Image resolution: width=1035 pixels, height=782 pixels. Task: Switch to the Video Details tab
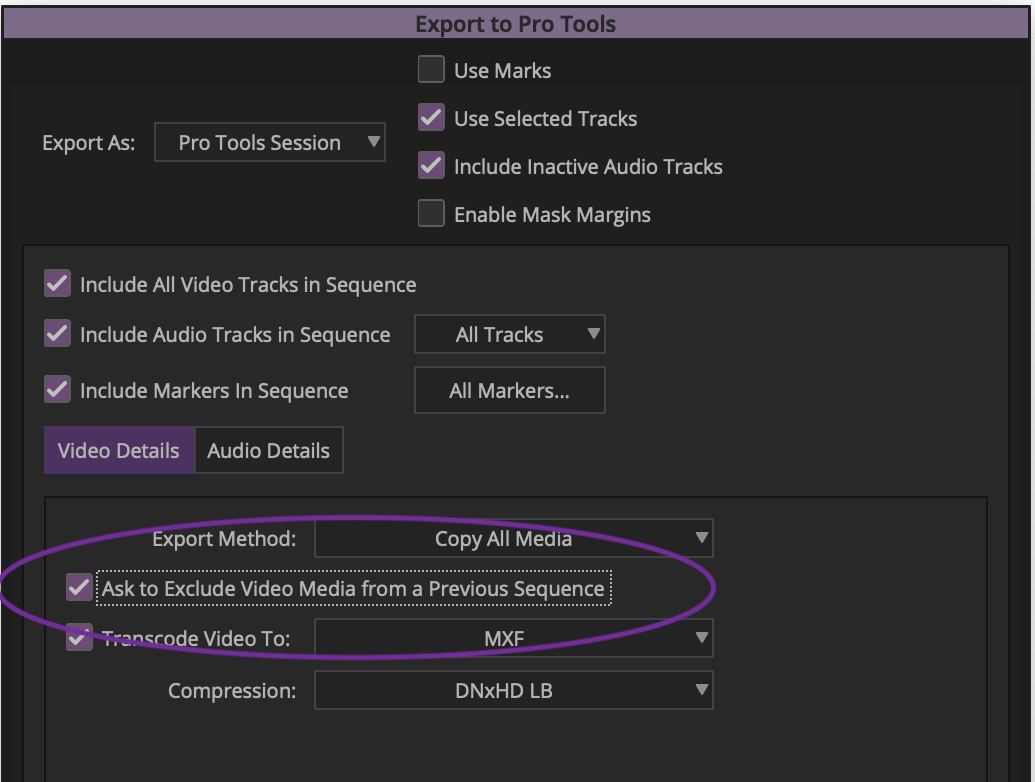pyautogui.click(x=118, y=450)
